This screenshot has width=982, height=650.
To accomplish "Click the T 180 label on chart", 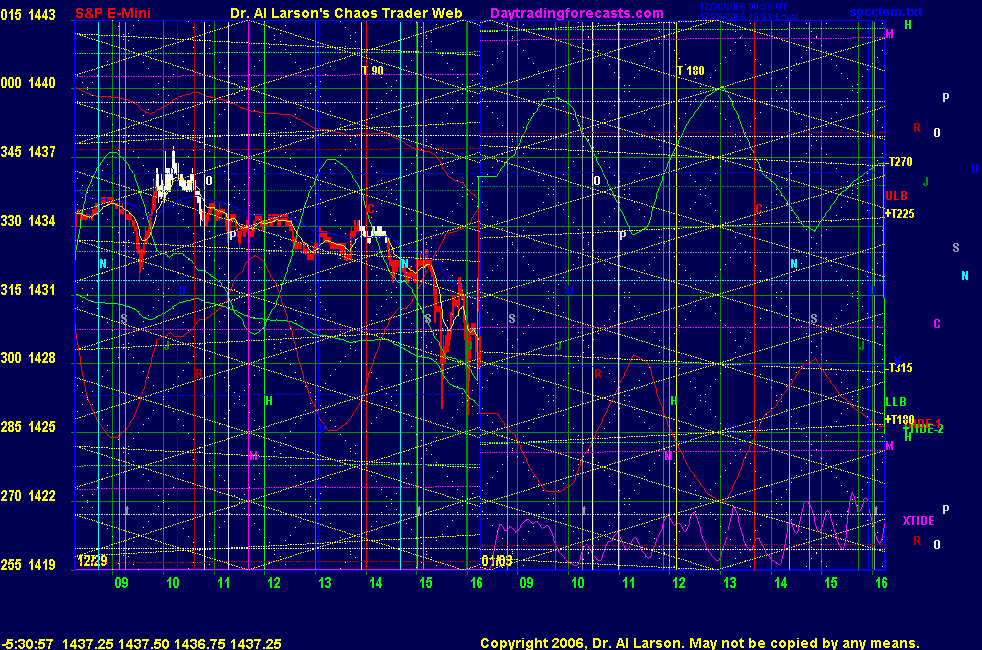I will [x=691, y=71].
